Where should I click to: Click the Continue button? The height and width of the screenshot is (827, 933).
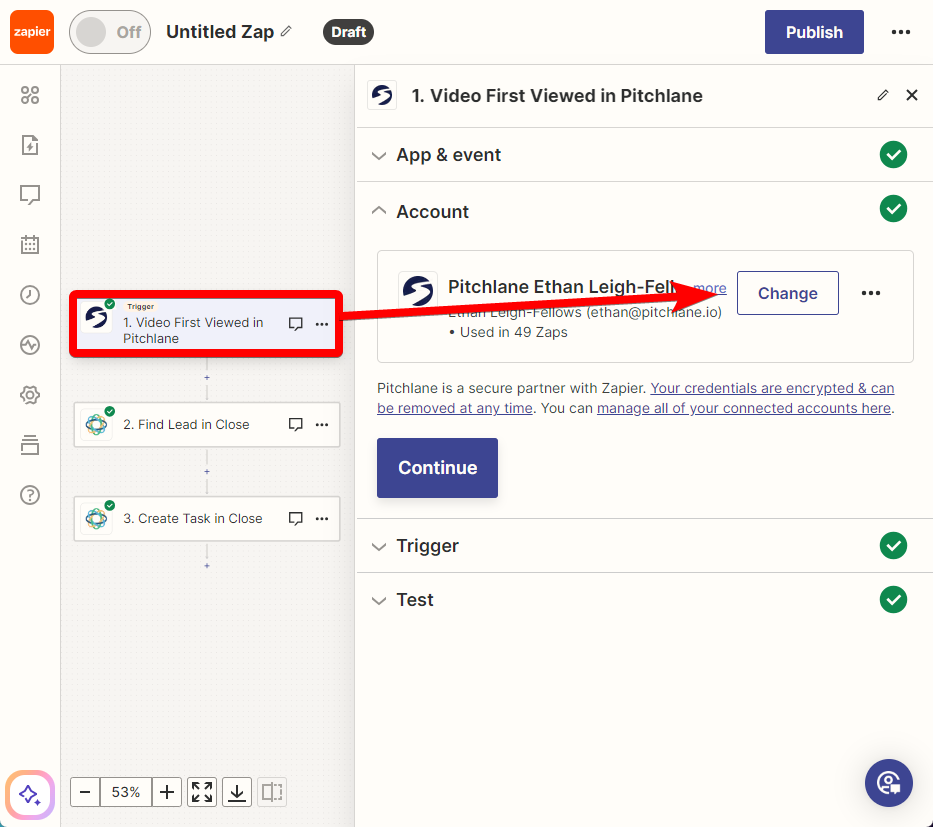coord(437,468)
